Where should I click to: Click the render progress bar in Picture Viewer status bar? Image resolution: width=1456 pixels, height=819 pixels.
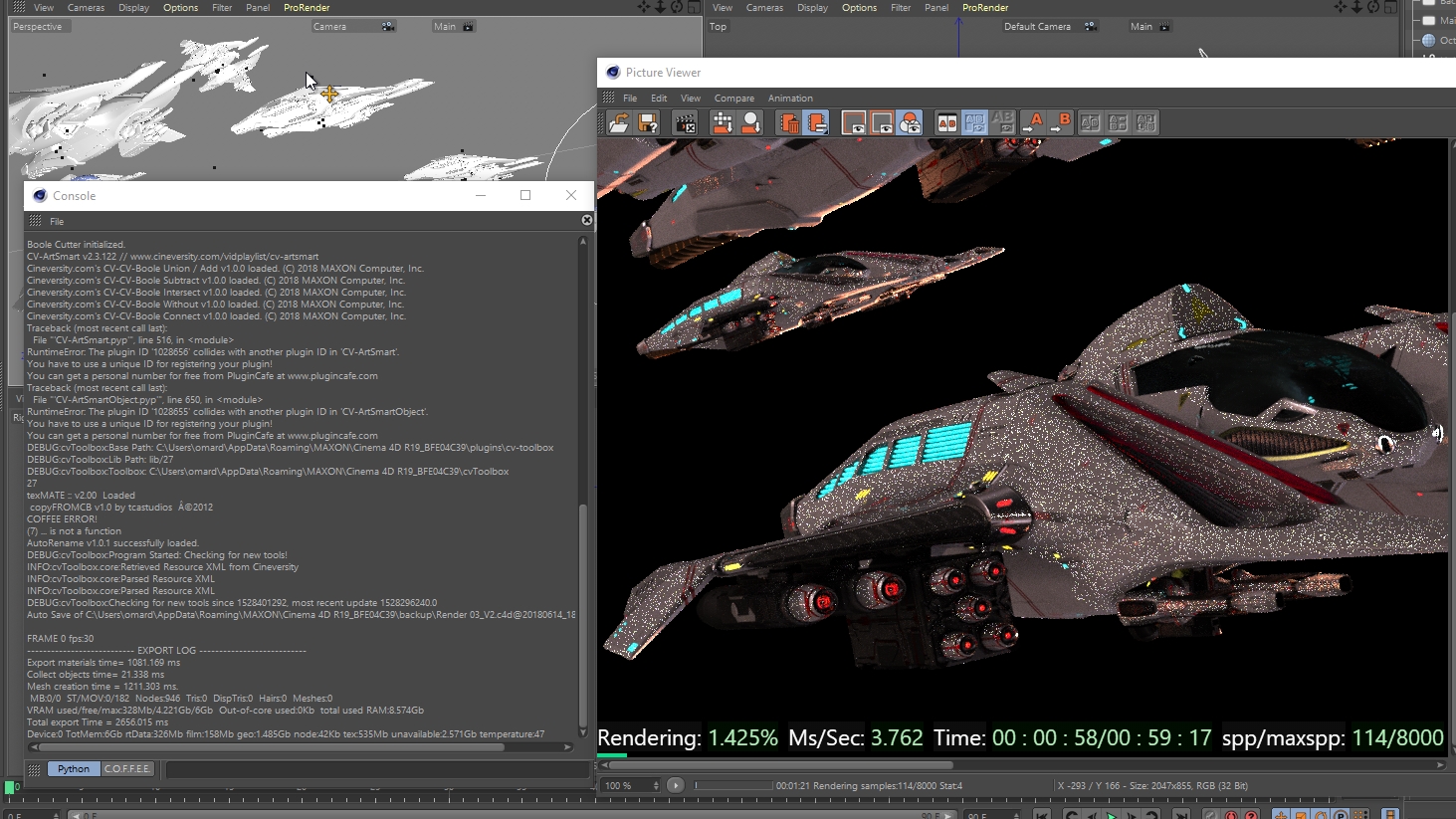[734, 786]
